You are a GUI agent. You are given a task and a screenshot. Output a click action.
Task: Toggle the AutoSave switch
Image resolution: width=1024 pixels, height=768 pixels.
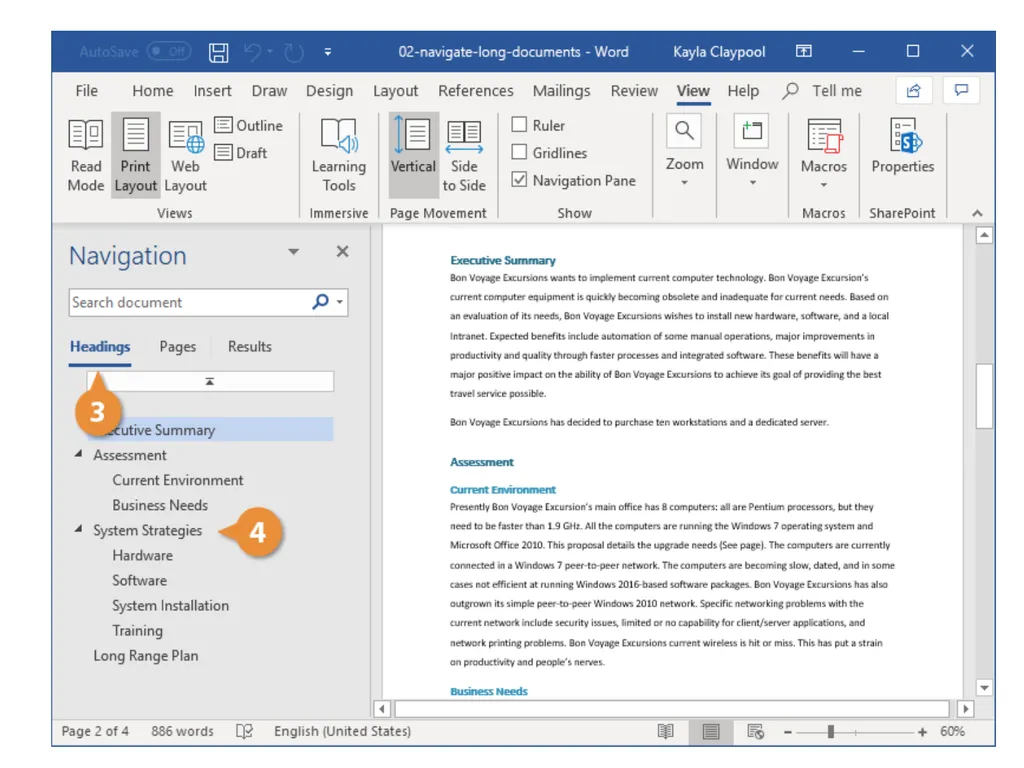tap(168, 51)
